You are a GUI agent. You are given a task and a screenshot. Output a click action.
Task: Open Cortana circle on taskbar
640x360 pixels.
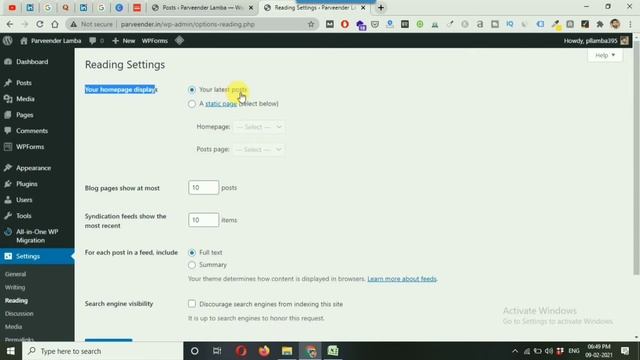(x=195, y=351)
